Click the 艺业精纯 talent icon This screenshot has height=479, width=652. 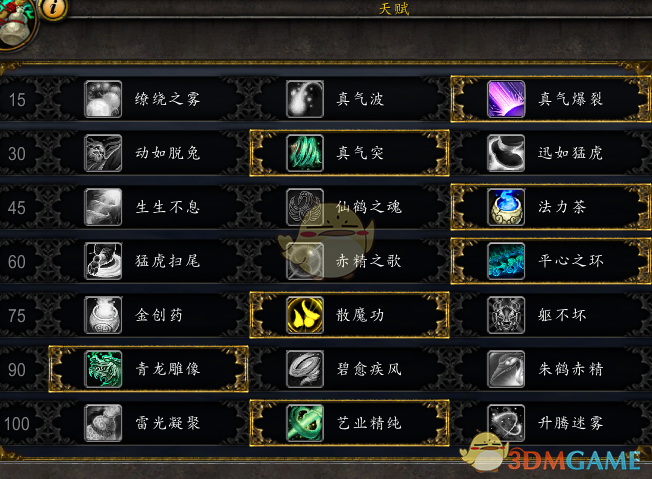pyautogui.click(x=305, y=423)
